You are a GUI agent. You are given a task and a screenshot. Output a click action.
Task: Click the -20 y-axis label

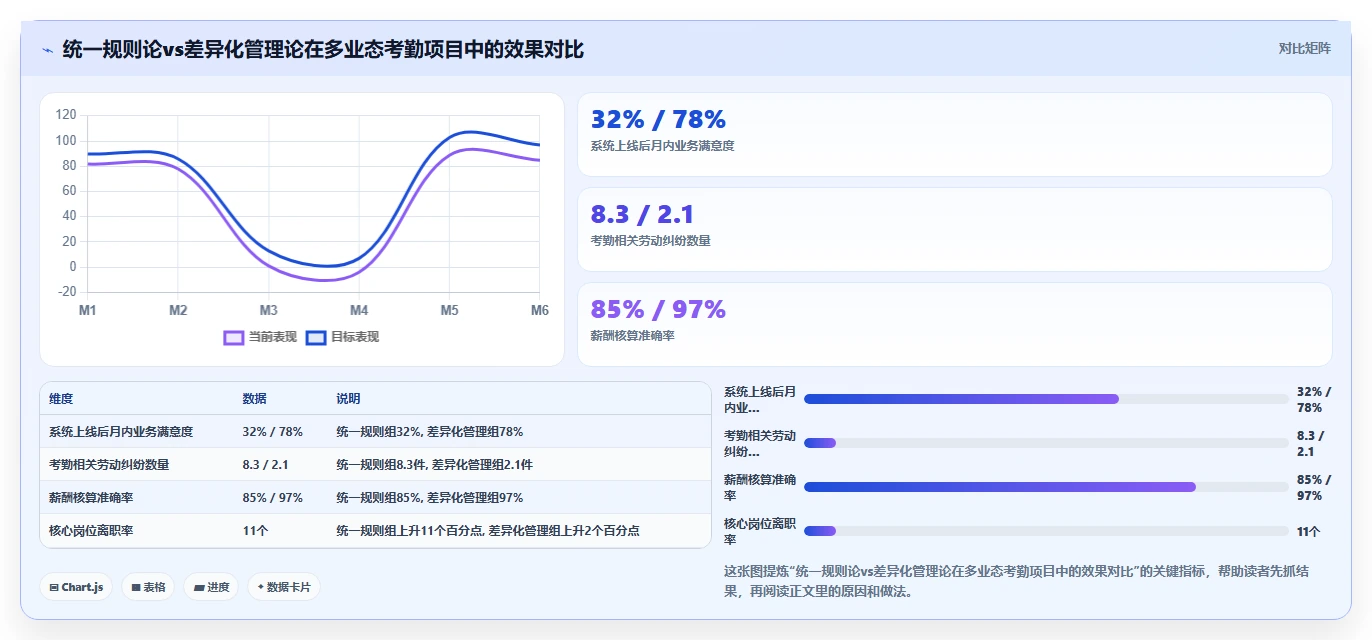tap(67, 292)
